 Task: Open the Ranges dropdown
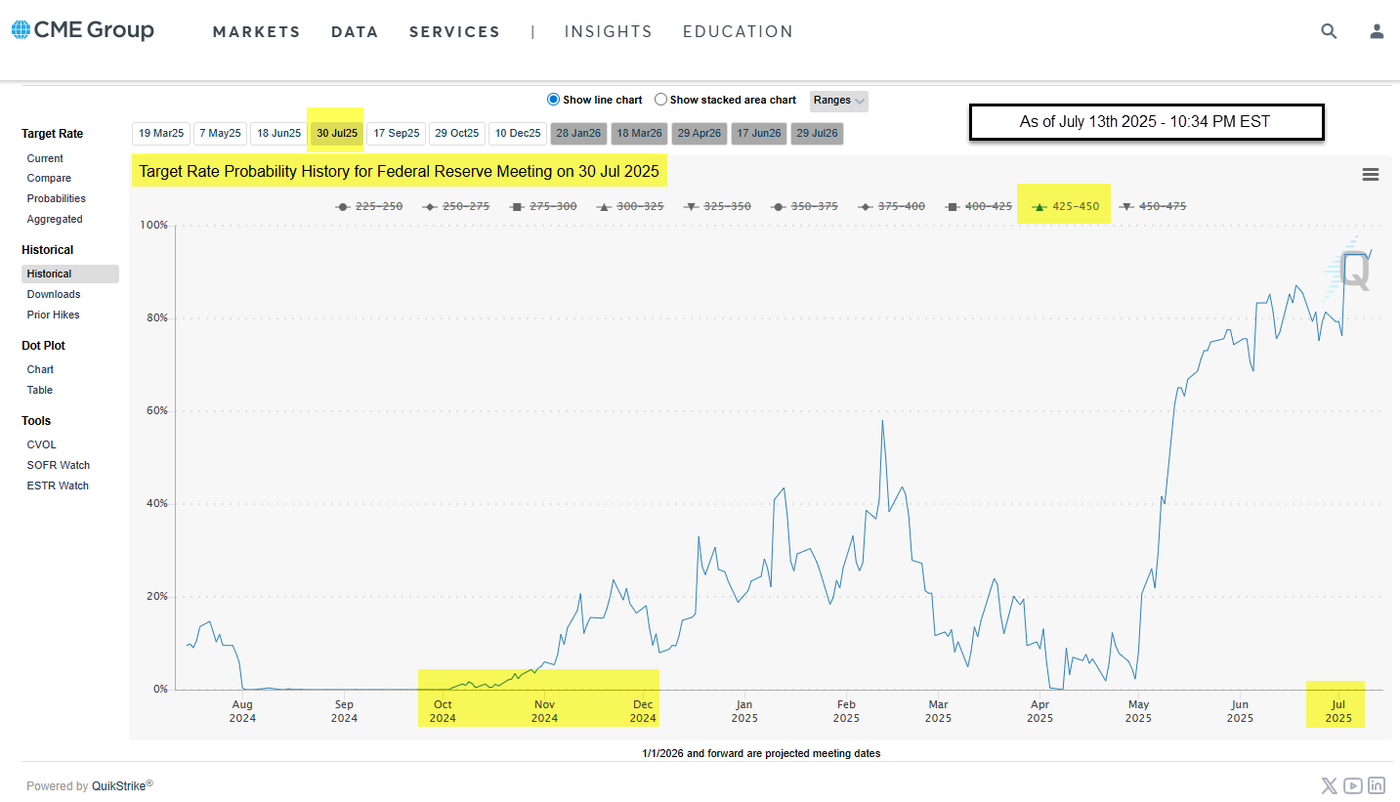838,101
